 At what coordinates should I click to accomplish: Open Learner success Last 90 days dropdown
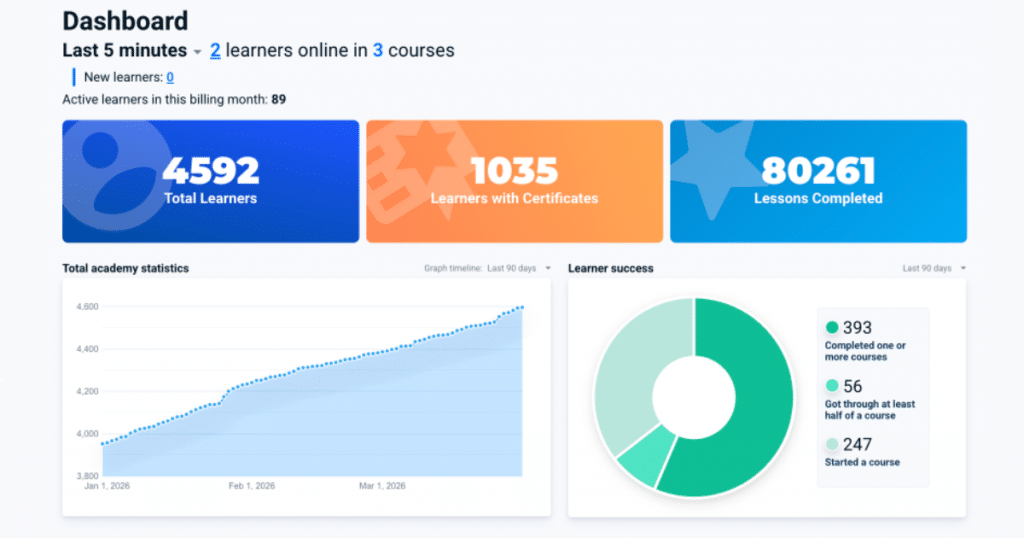point(963,268)
